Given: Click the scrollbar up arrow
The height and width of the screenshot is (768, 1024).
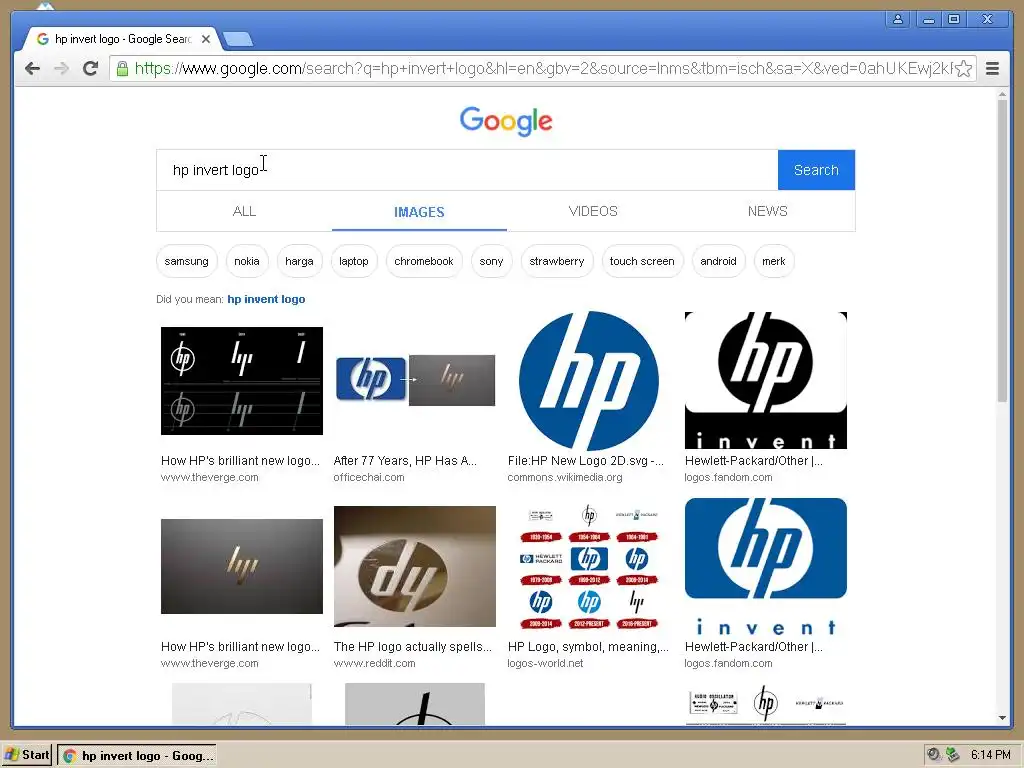Looking at the screenshot, I should (1002, 95).
